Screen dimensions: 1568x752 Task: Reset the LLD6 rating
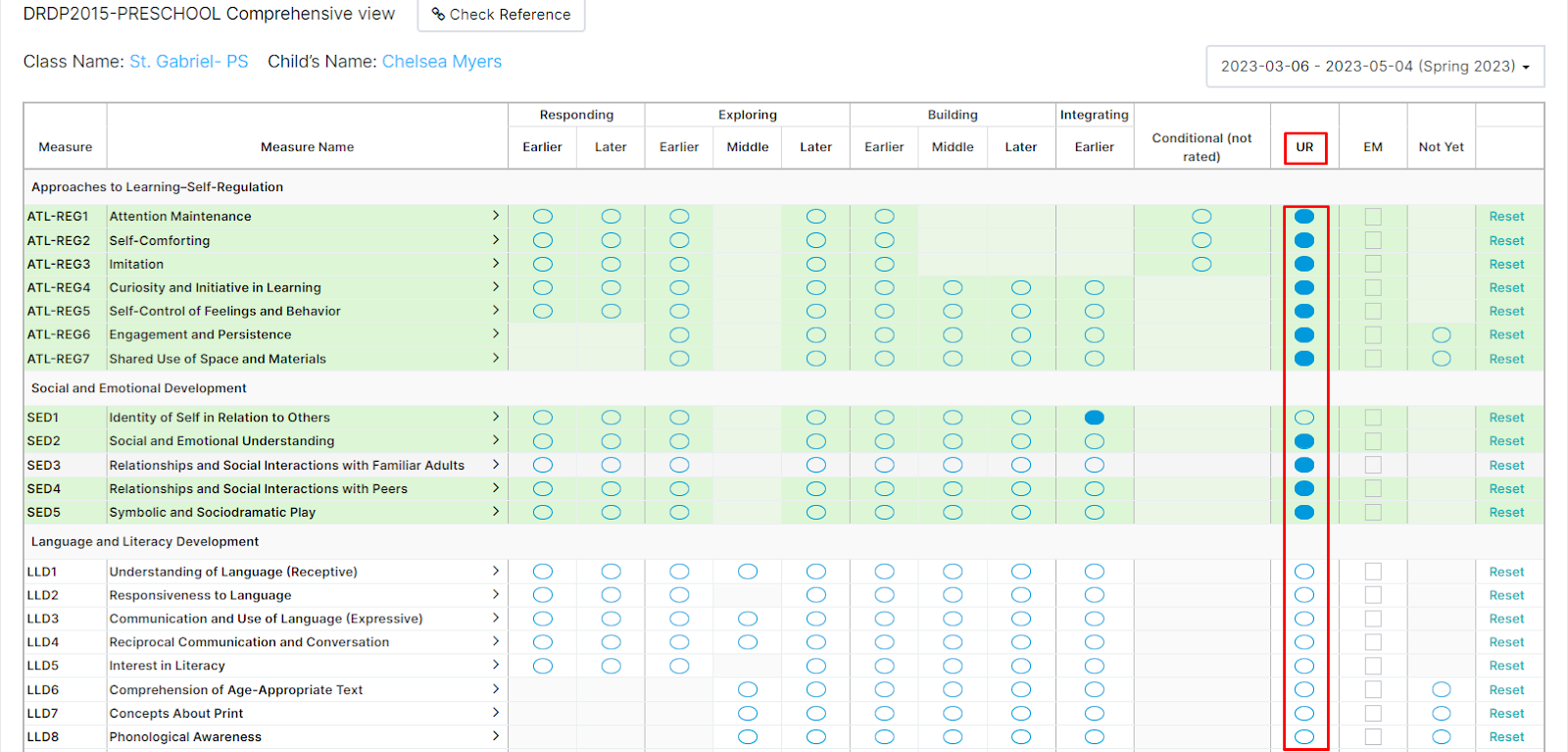coord(1506,689)
